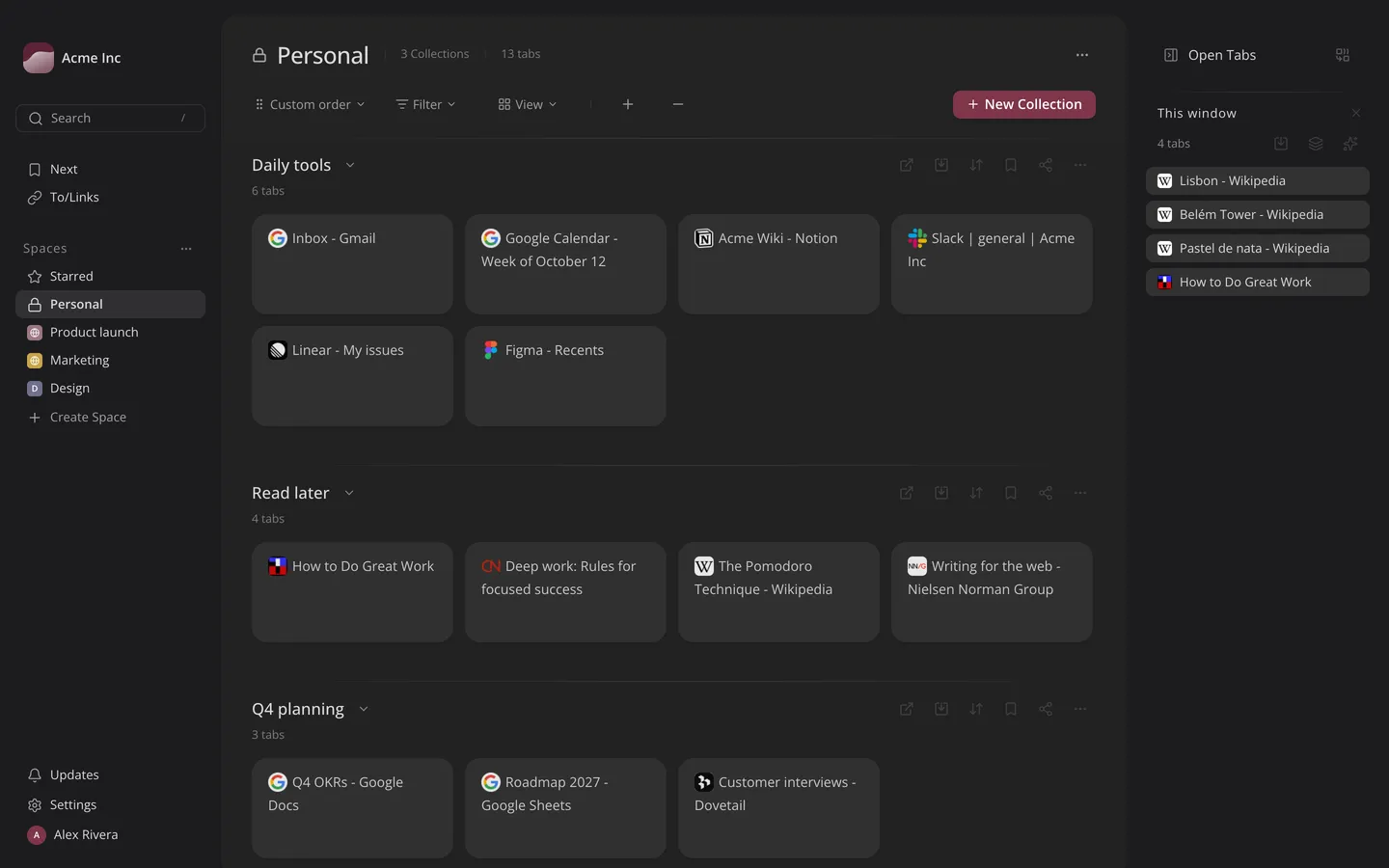
Task: Open all tabs in Daily tools collection
Action: [x=907, y=165]
